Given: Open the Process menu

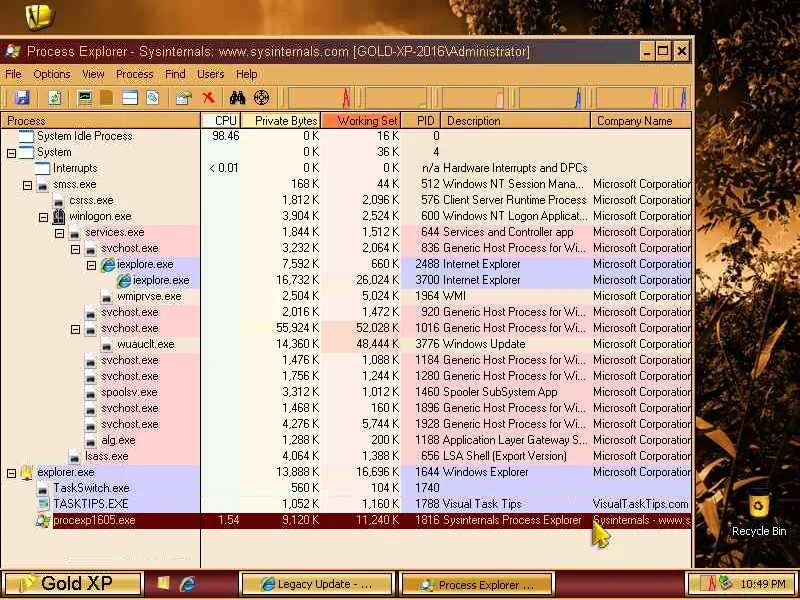Looking at the screenshot, I should point(135,74).
